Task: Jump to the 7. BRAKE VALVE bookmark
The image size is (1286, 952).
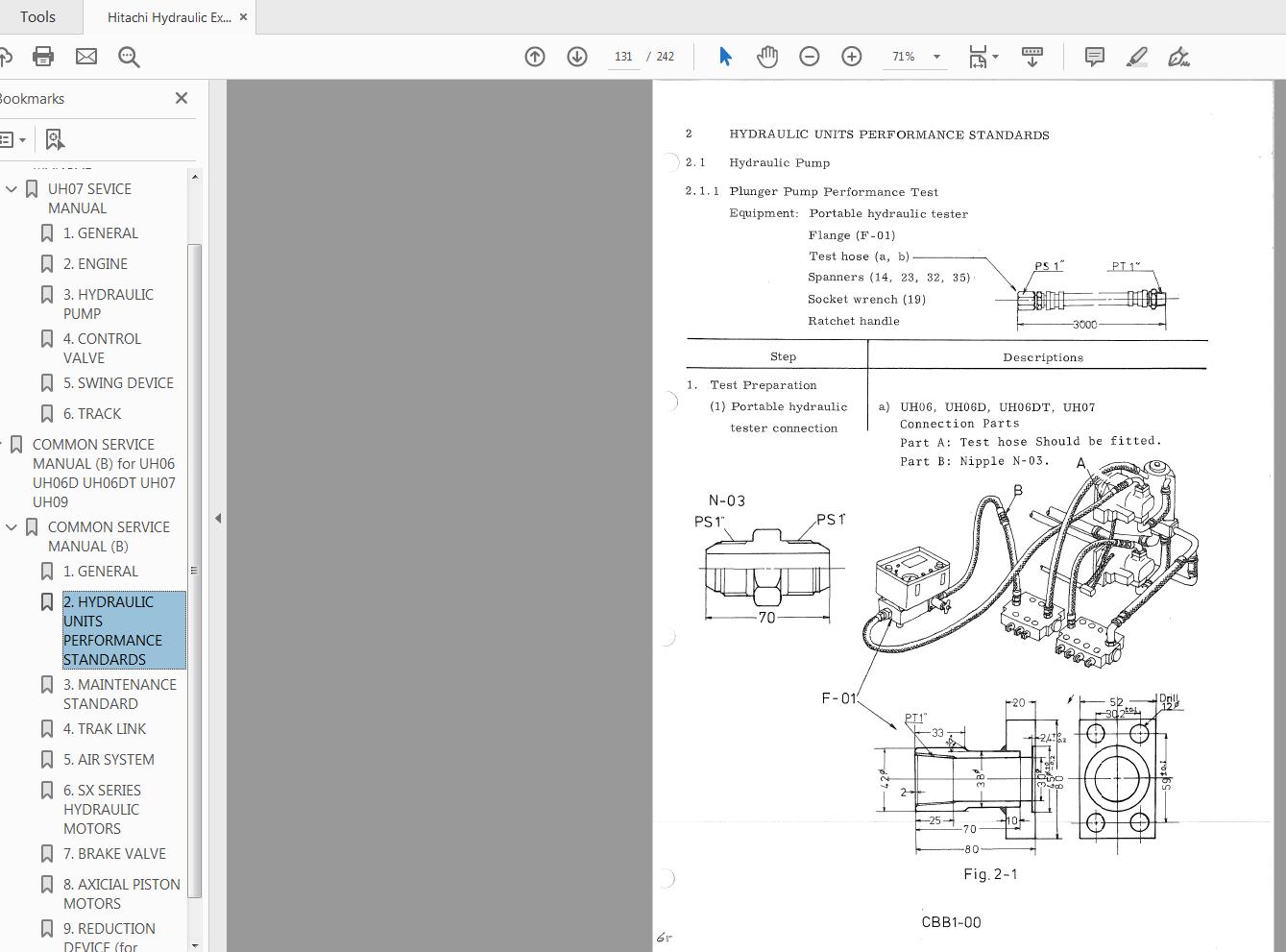Action: [x=114, y=853]
